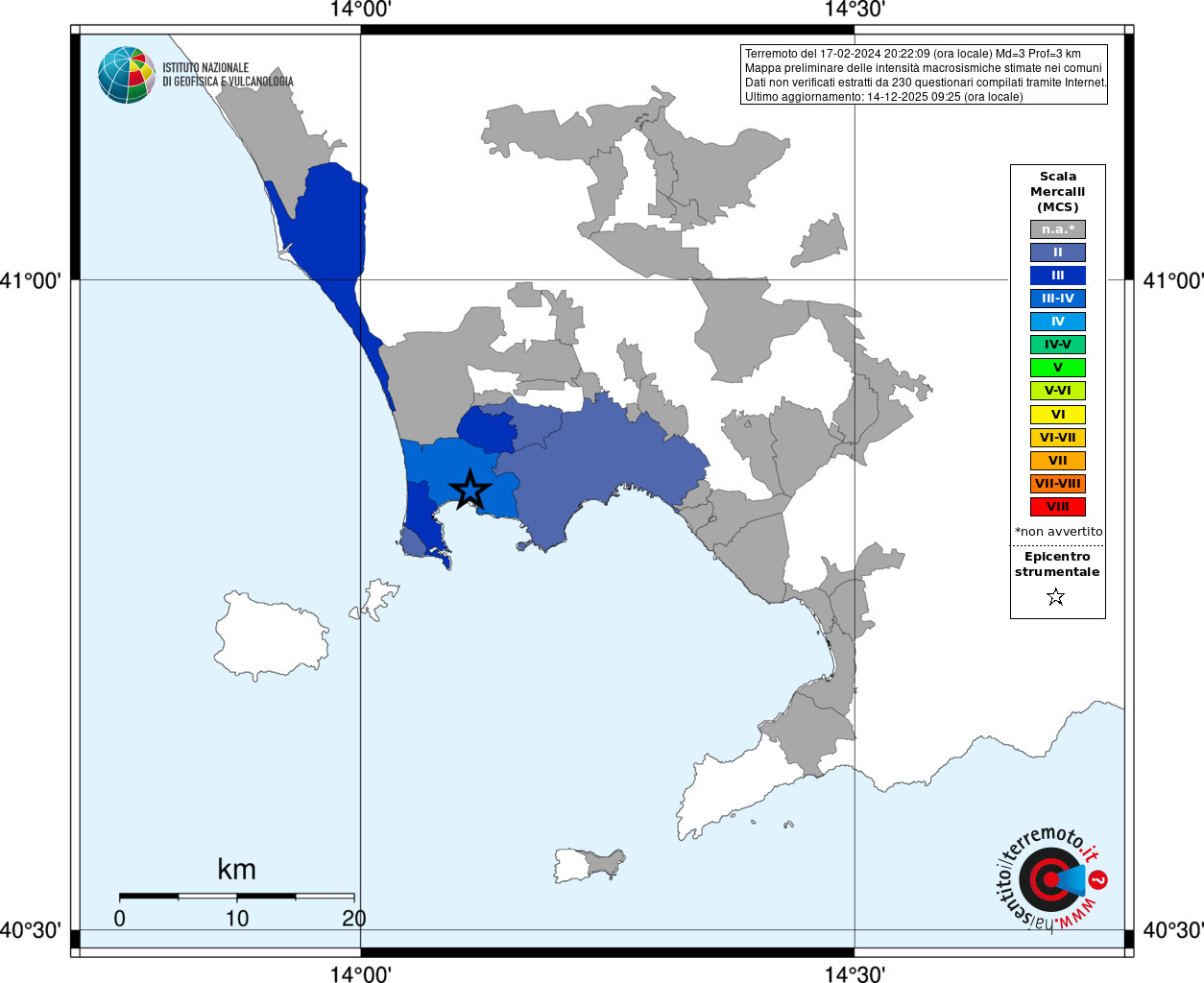Image resolution: width=1204 pixels, height=983 pixels.
Task: Click the left 41°00' latitude label
Action: [x=31, y=280]
